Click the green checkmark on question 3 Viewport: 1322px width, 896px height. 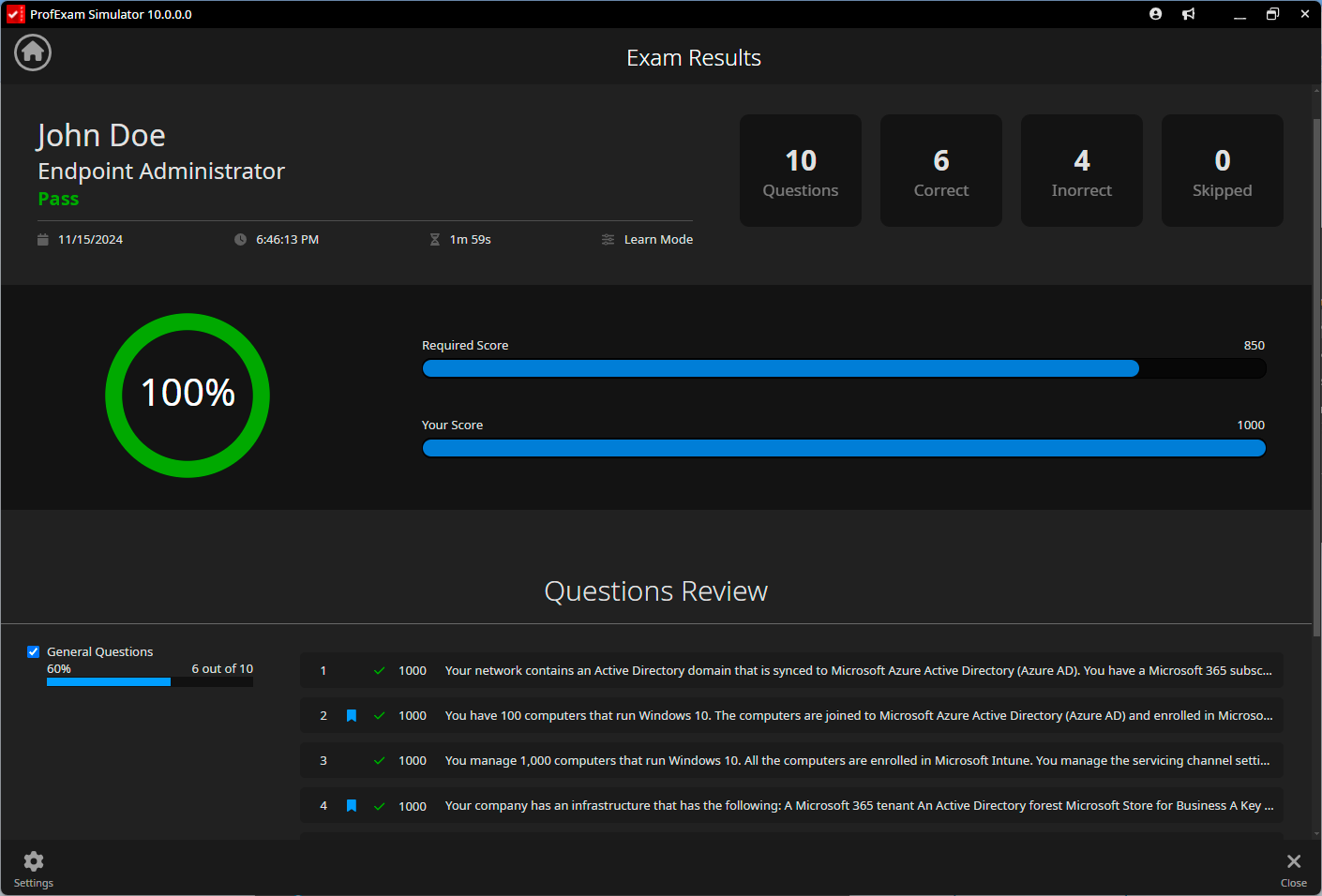click(x=379, y=761)
